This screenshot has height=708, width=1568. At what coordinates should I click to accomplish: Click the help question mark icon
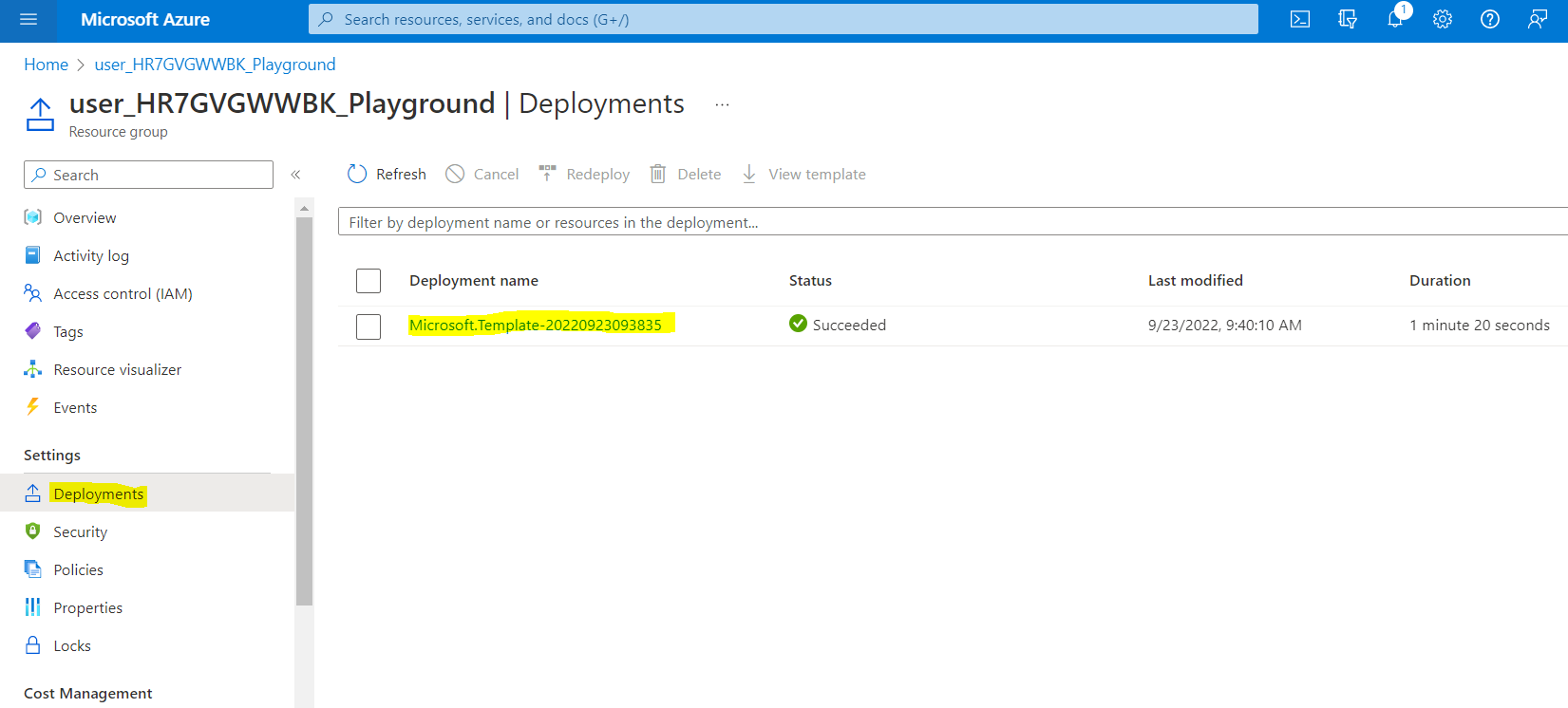(x=1490, y=19)
